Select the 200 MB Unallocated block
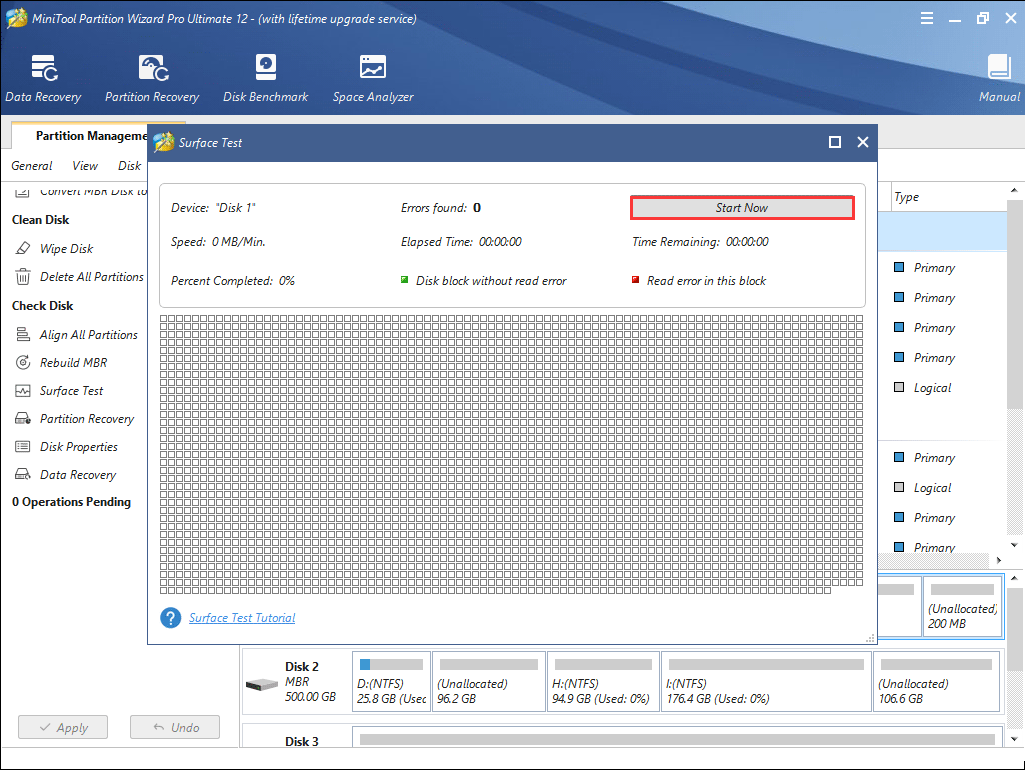Screen dimensions: 1025x770 [x=962, y=606]
